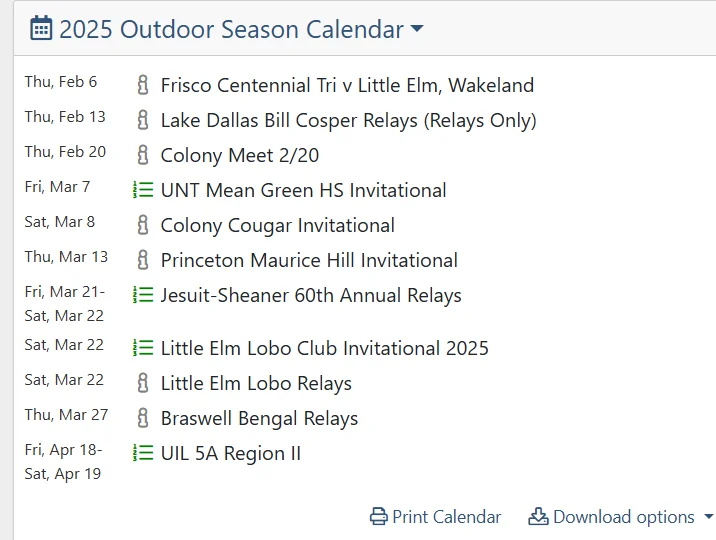Screen dimensions: 716x540
Task: Click the results icon beside Jesuit-Sheaner Relays
Action: tap(143, 295)
